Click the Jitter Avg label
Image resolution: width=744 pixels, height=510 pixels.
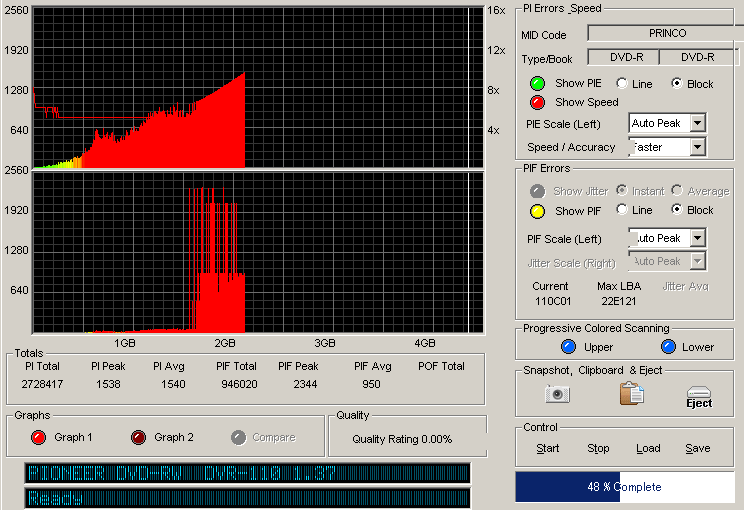[686, 287]
